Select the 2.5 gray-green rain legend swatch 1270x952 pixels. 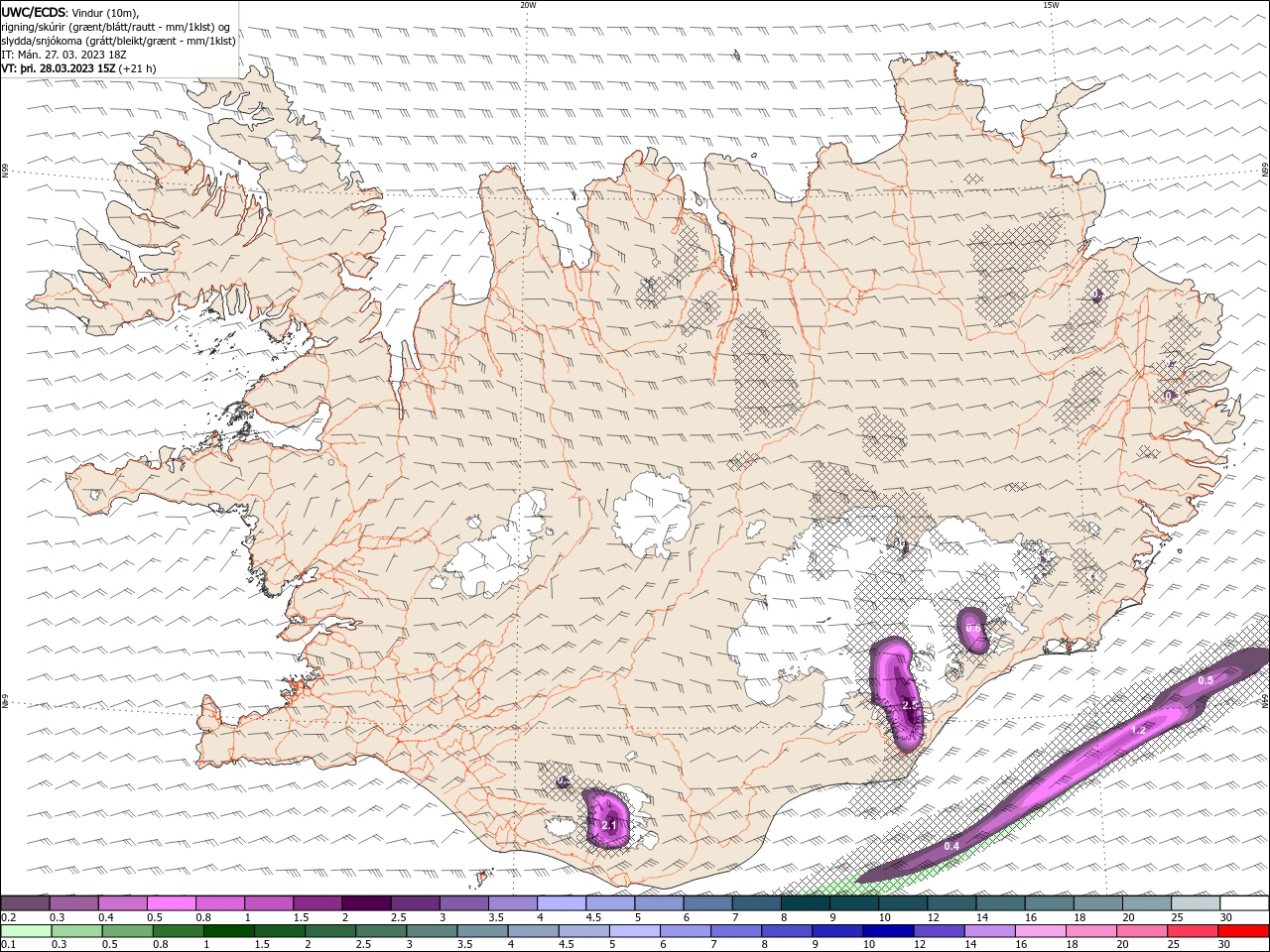click(x=381, y=931)
